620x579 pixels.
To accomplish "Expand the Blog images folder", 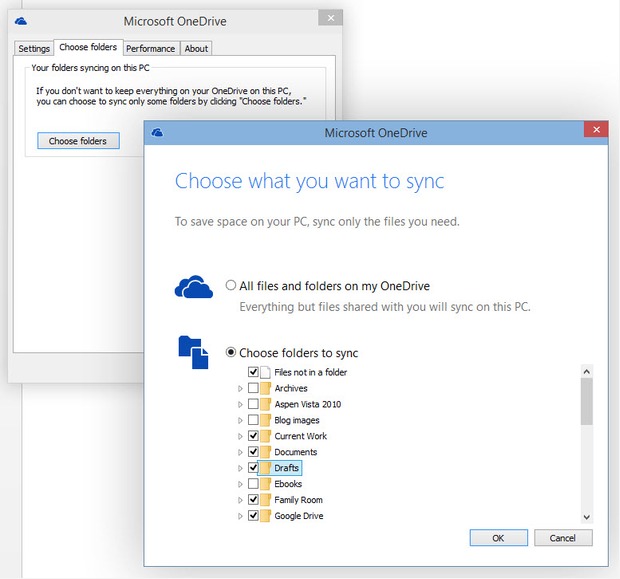I will point(240,420).
